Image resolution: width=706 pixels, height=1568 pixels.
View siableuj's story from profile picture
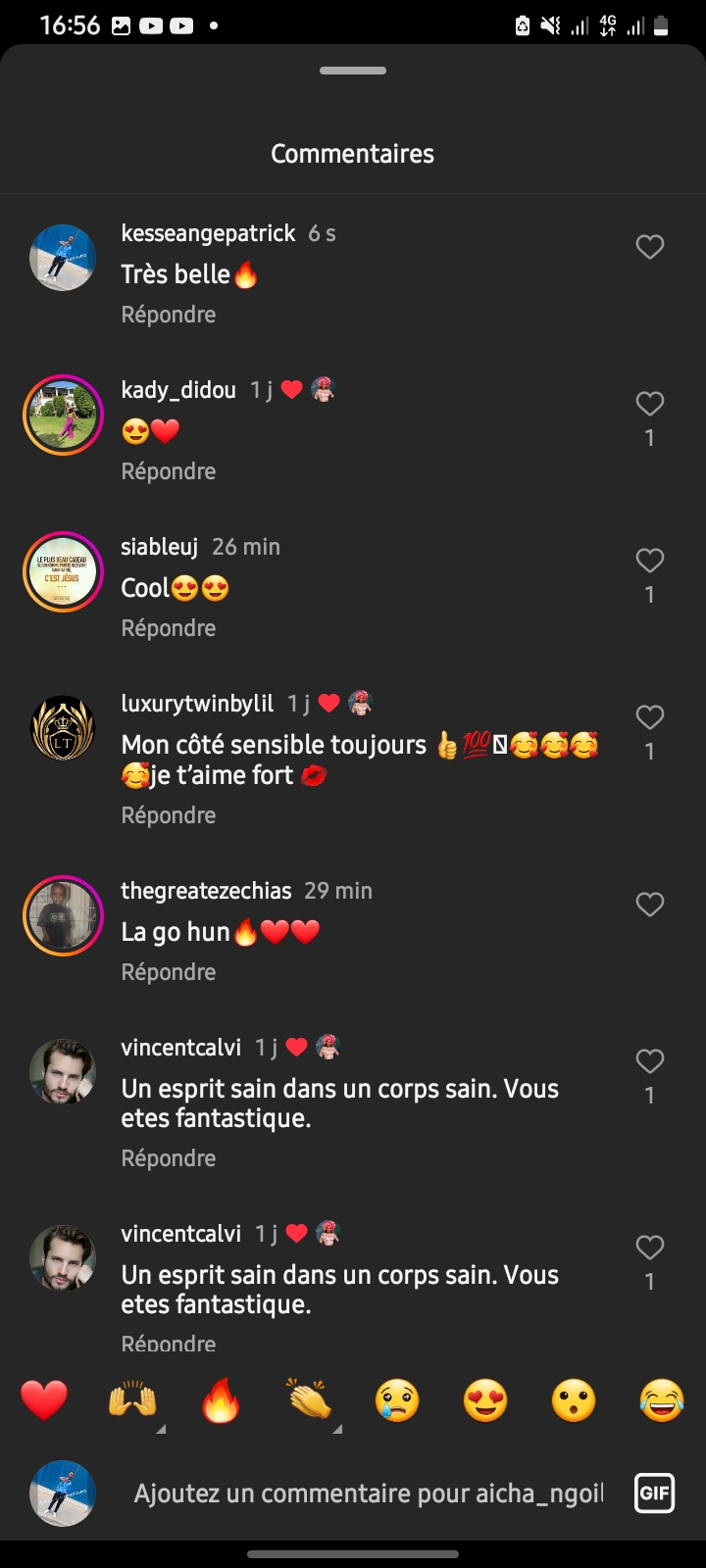(x=63, y=571)
